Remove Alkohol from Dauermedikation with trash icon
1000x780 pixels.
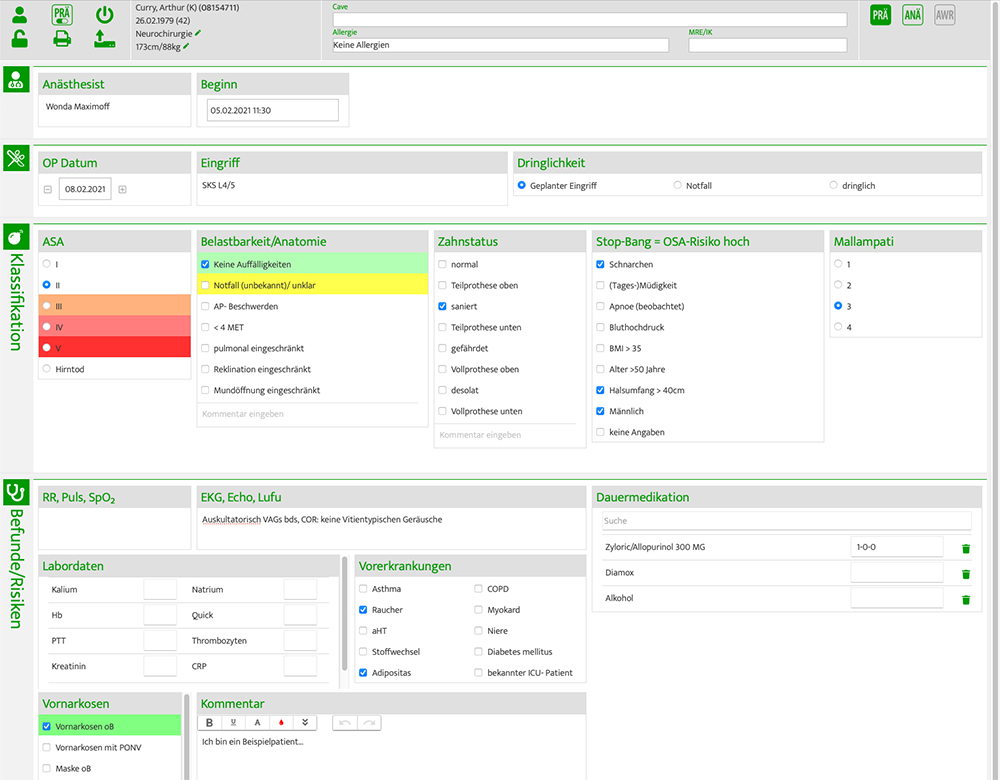[x=966, y=600]
